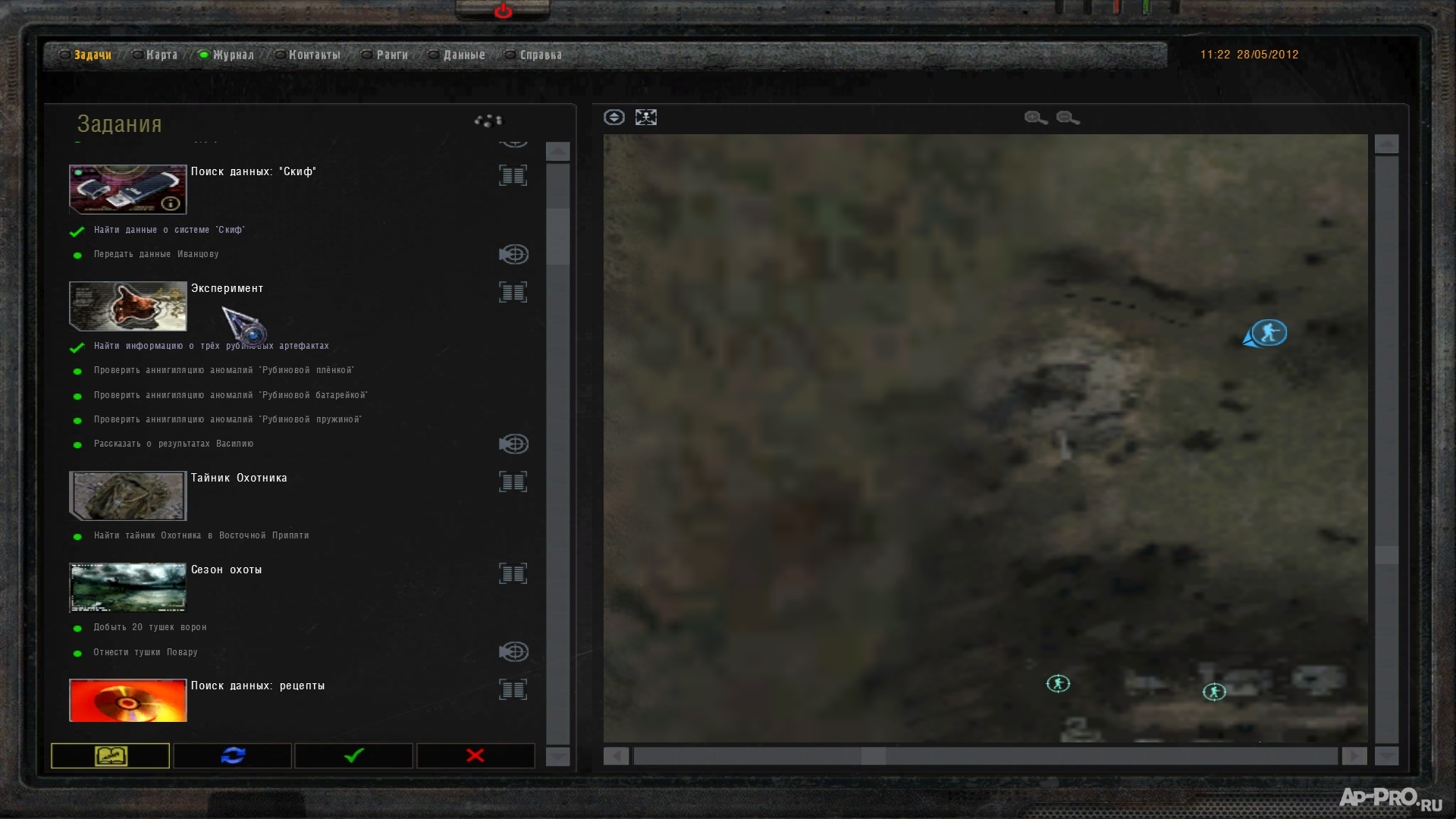Click the task description book button
This screenshot has height=819, width=1456.
click(x=111, y=755)
